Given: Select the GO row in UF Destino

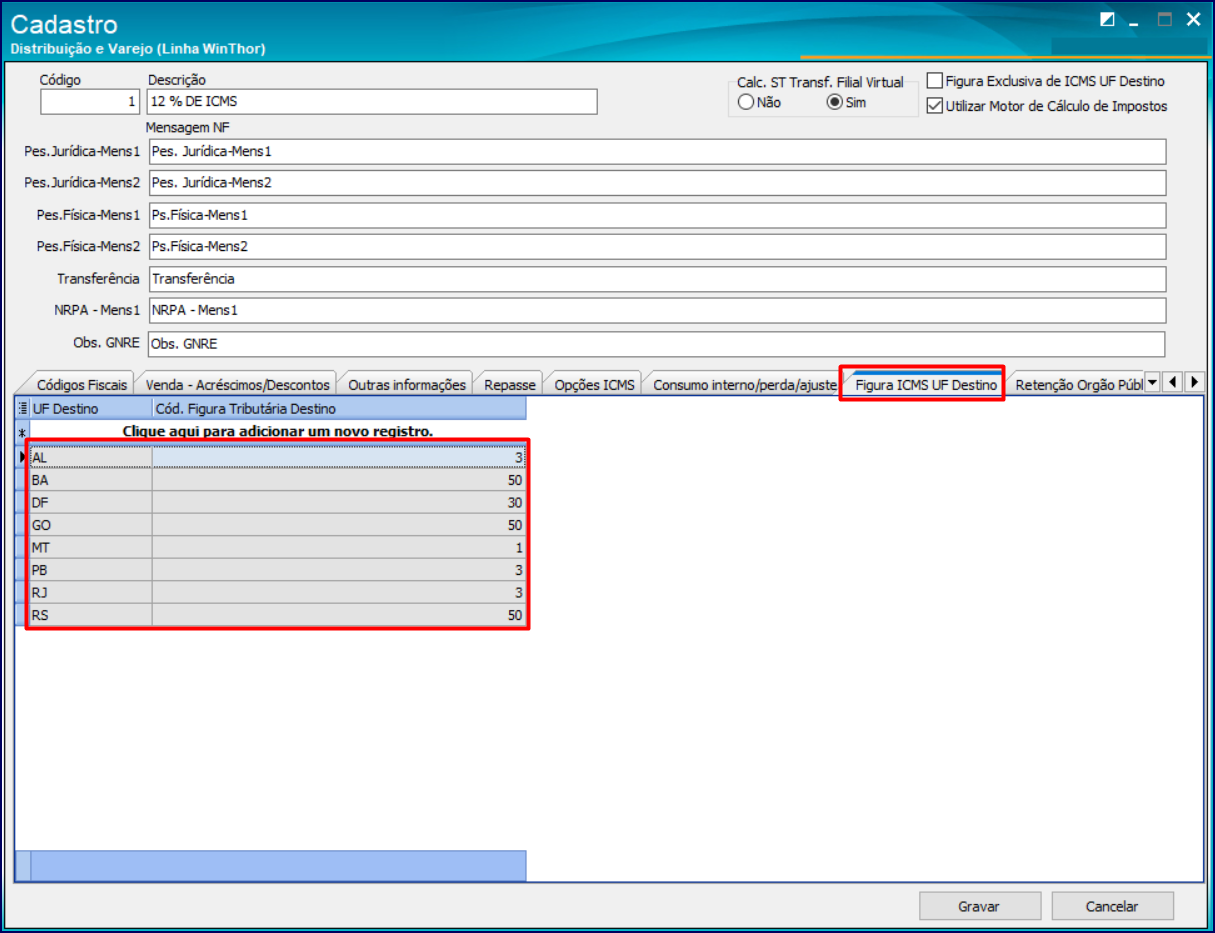Looking at the screenshot, I should (x=91, y=525).
